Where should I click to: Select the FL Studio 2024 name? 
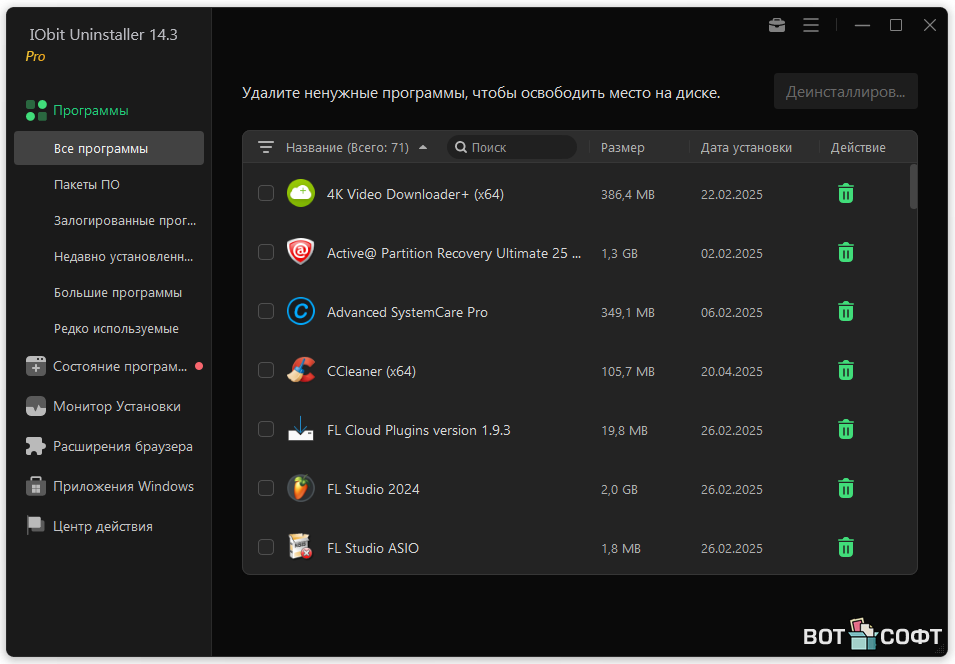click(373, 489)
